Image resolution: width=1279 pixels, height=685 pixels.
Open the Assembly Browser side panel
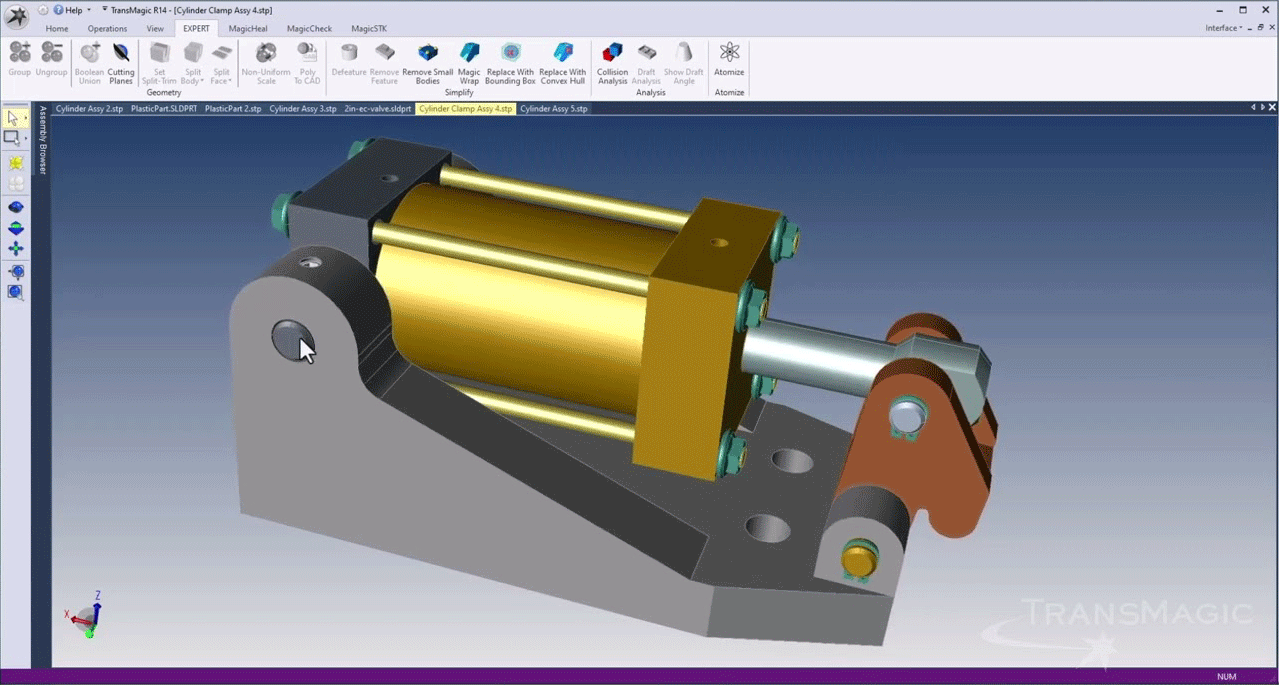pyautogui.click(x=43, y=140)
